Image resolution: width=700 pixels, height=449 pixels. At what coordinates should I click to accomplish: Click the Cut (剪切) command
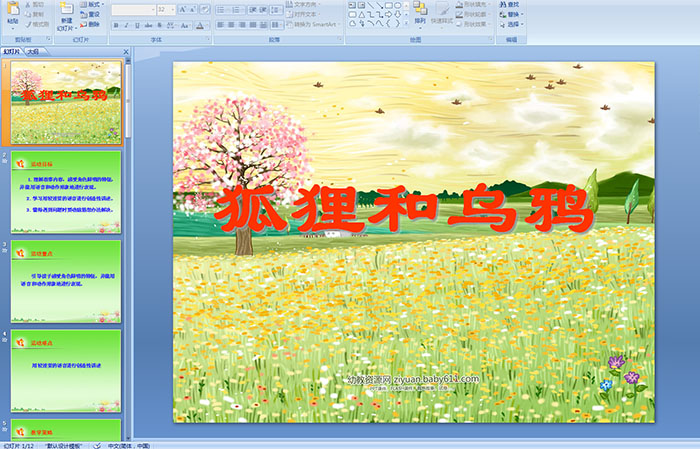(x=35, y=4)
